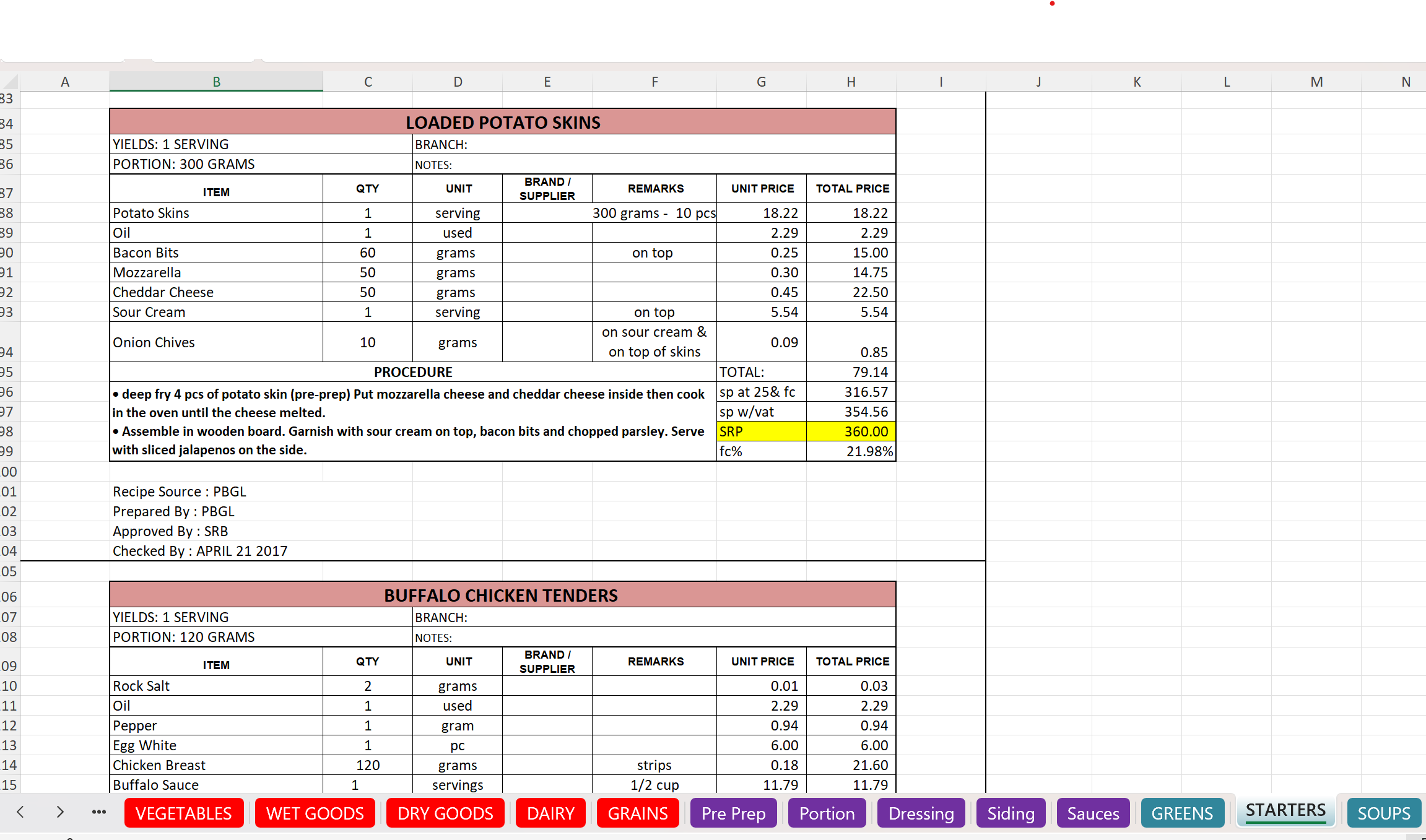
Task: Switch to the Sauces sheet tab
Action: tap(1093, 813)
